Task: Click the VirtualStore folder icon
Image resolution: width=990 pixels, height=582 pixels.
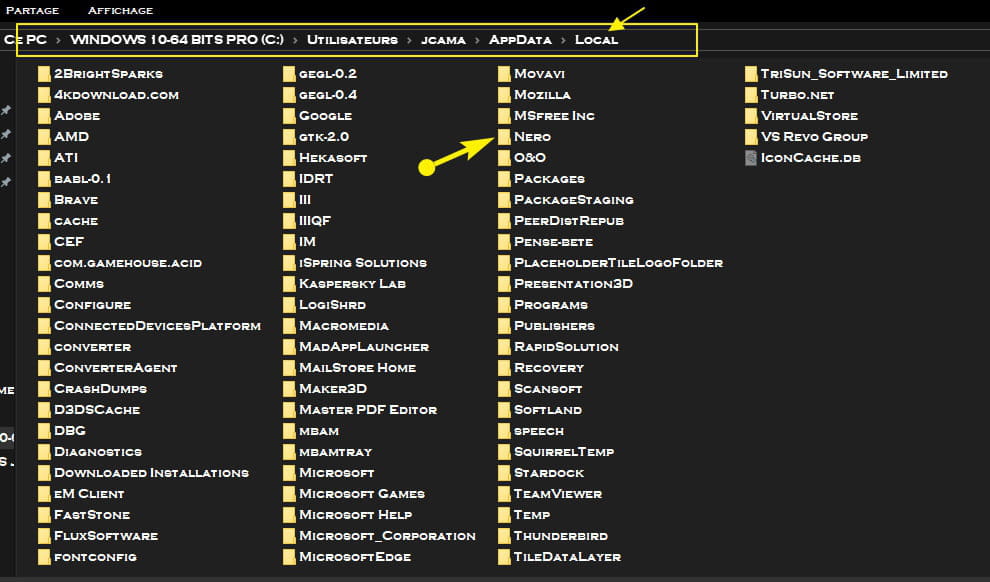Action: pyautogui.click(x=751, y=116)
